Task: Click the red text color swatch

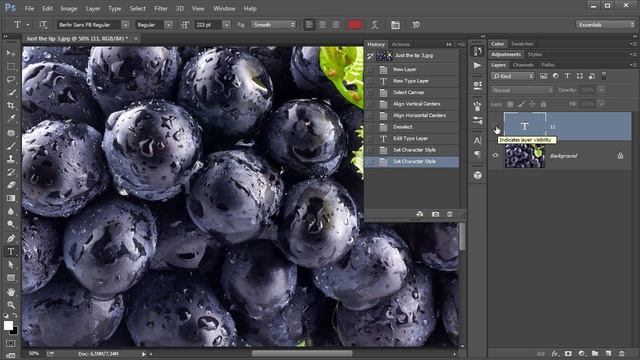Action: point(355,25)
